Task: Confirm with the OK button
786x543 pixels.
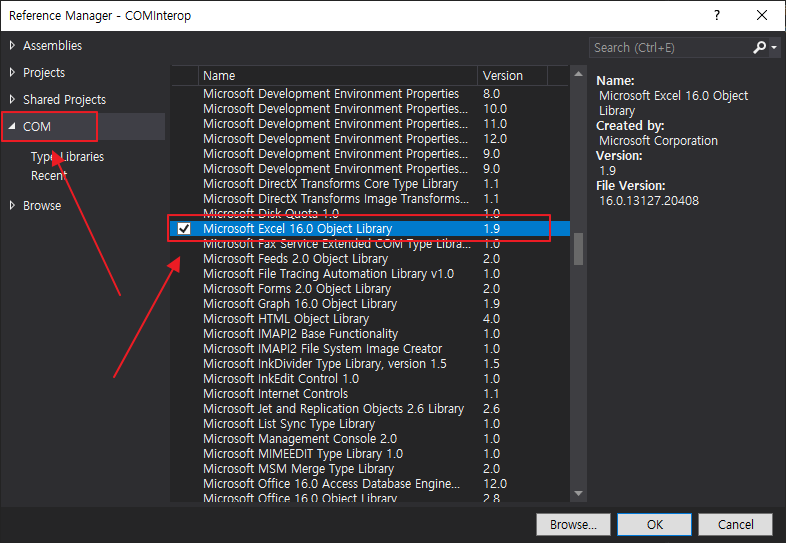Action: [x=654, y=524]
